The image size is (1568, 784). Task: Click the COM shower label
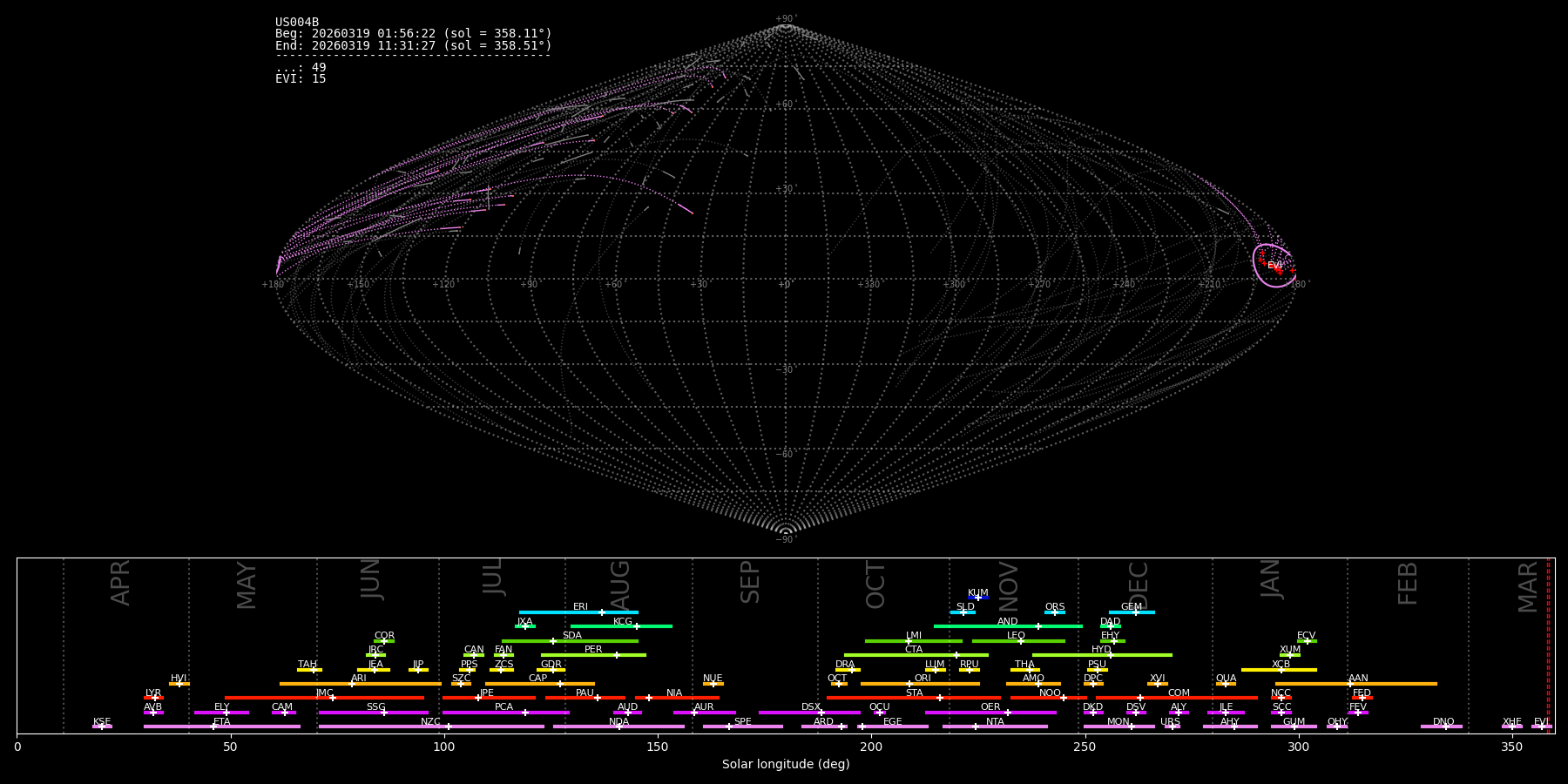pos(1179,693)
